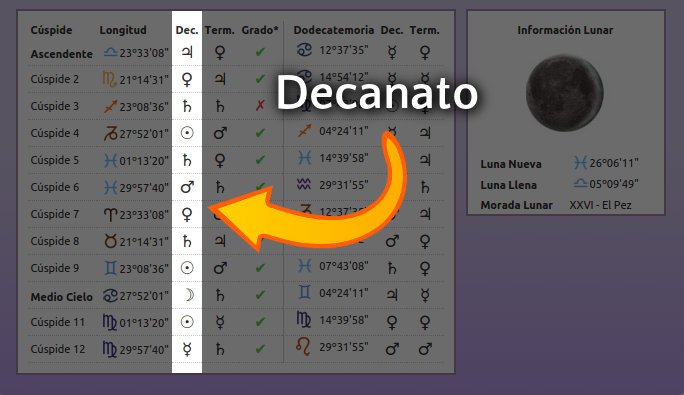Click the Aries glyph in the Cúspide 7 row
This screenshot has height=395, width=684.
[x=110, y=214]
